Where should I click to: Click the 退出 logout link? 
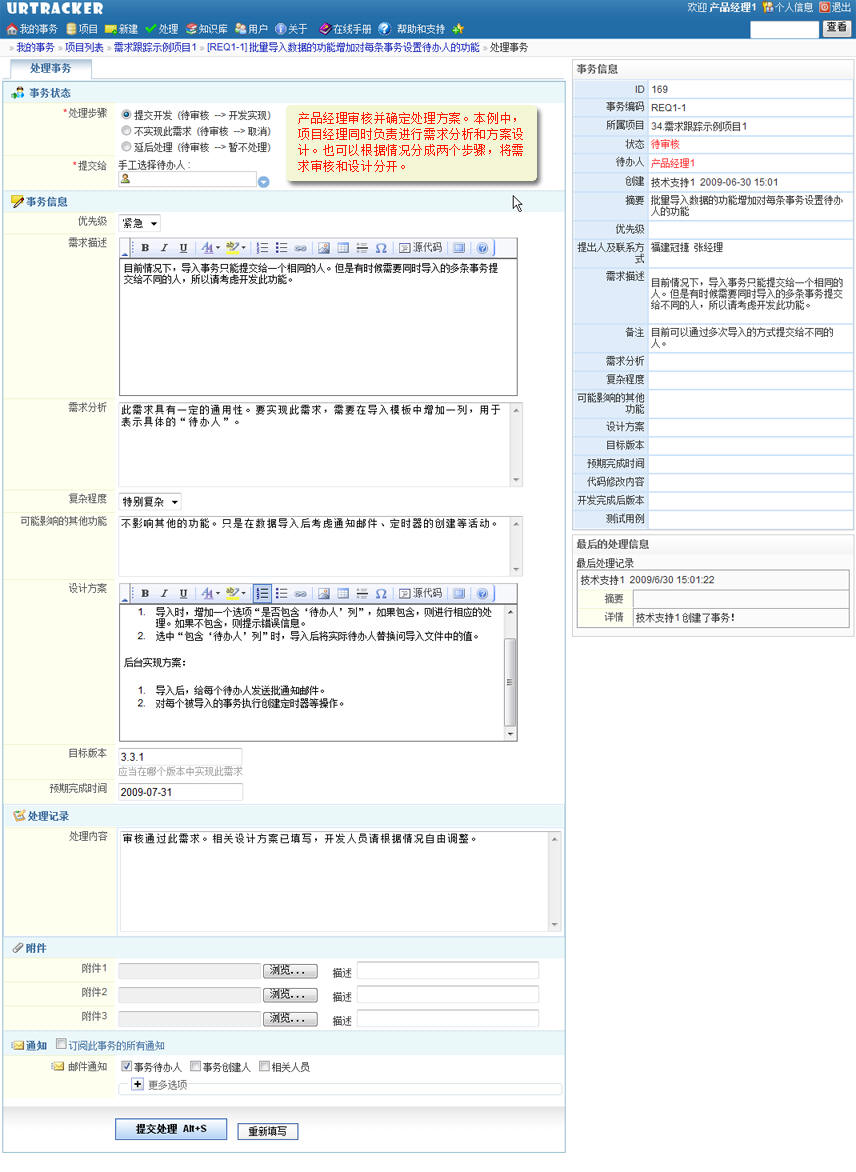(835, 7)
